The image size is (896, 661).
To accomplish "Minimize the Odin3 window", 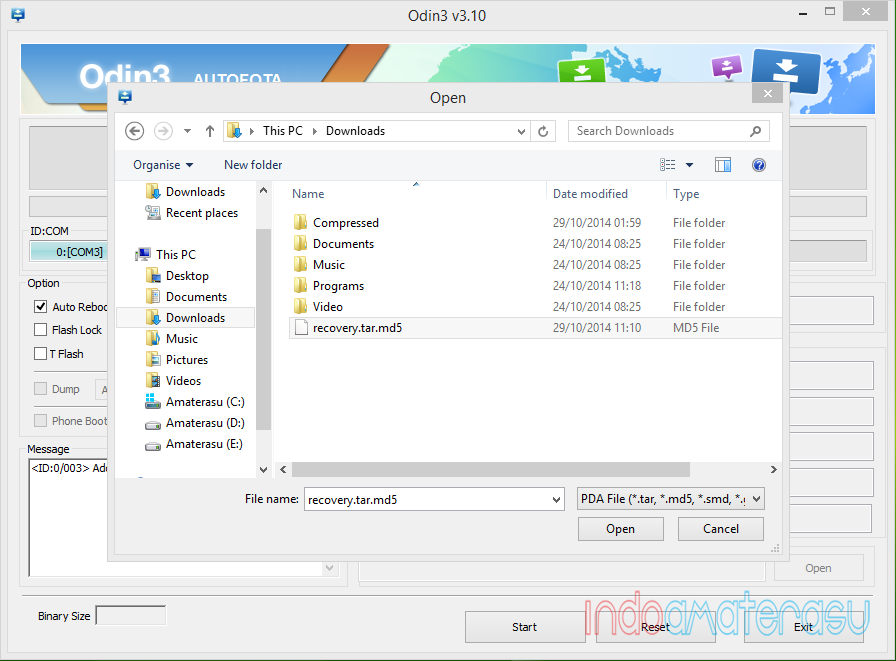I will [803, 14].
